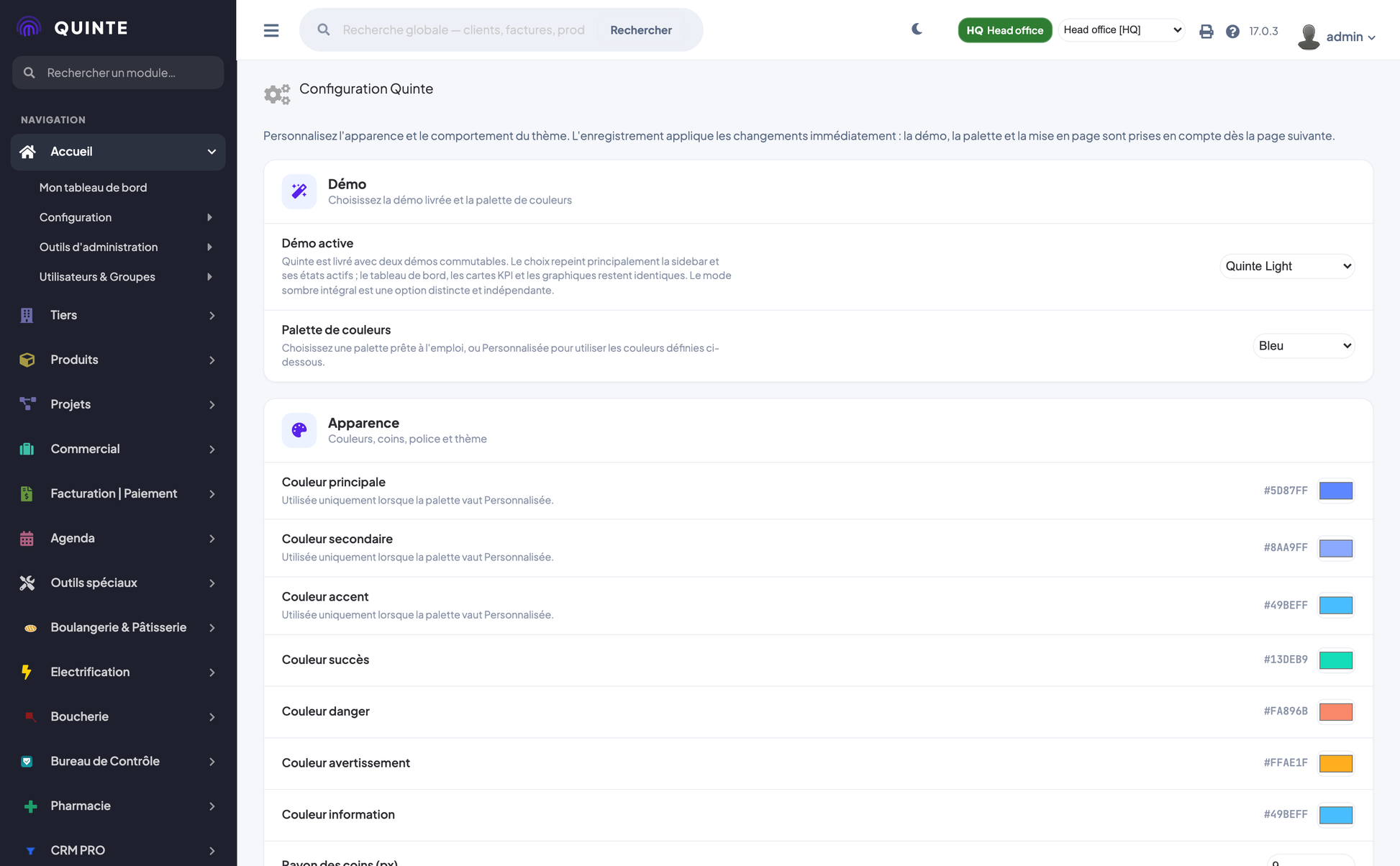
Task: Click the Projets diagram icon
Action: [x=27, y=404]
